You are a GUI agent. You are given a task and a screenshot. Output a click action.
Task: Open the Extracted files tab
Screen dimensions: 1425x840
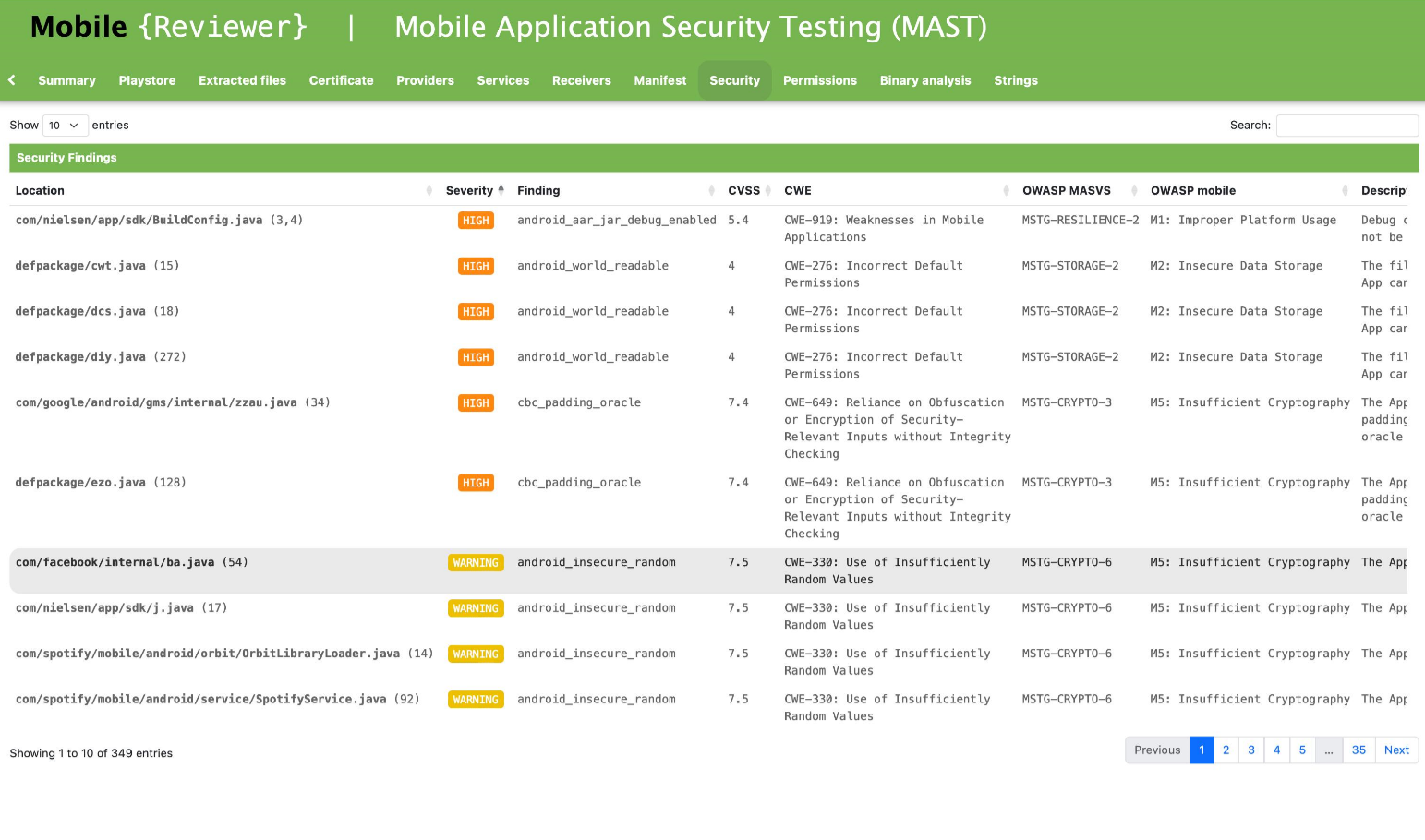(242, 81)
